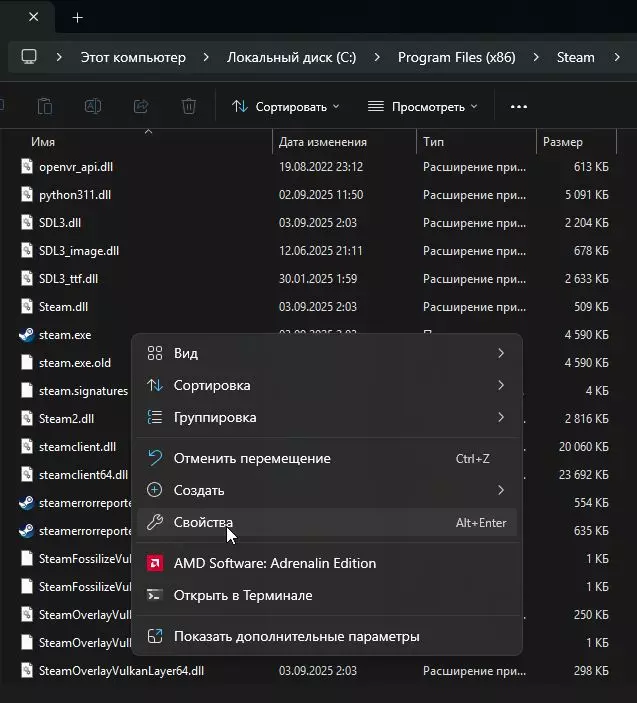The width and height of the screenshot is (637, 703).
Task: Click the Rename icon in the toolbar
Action: click(x=92, y=106)
